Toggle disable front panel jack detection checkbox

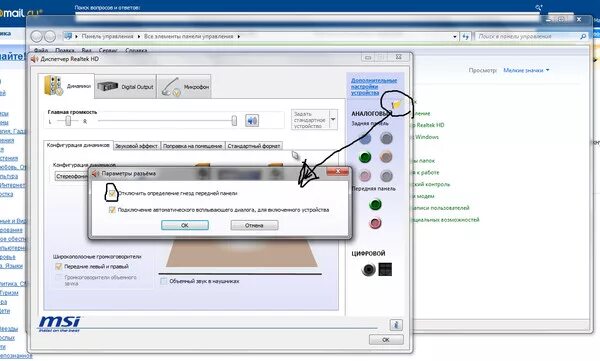pos(112,193)
